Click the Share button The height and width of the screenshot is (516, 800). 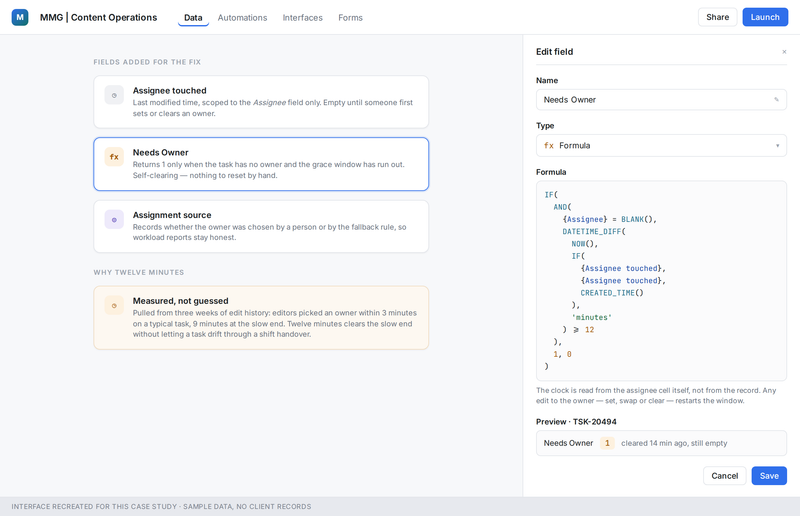point(717,17)
